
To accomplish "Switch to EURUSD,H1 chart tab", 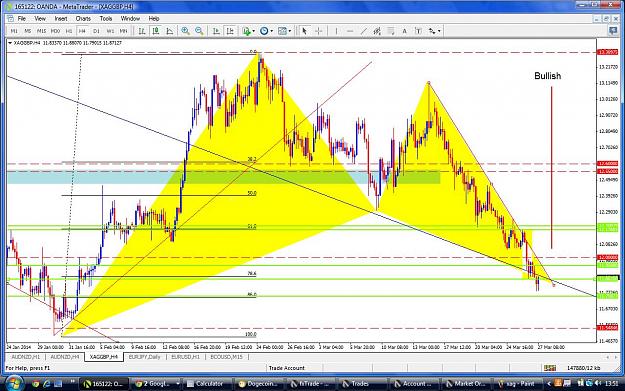I will click(x=185, y=357).
